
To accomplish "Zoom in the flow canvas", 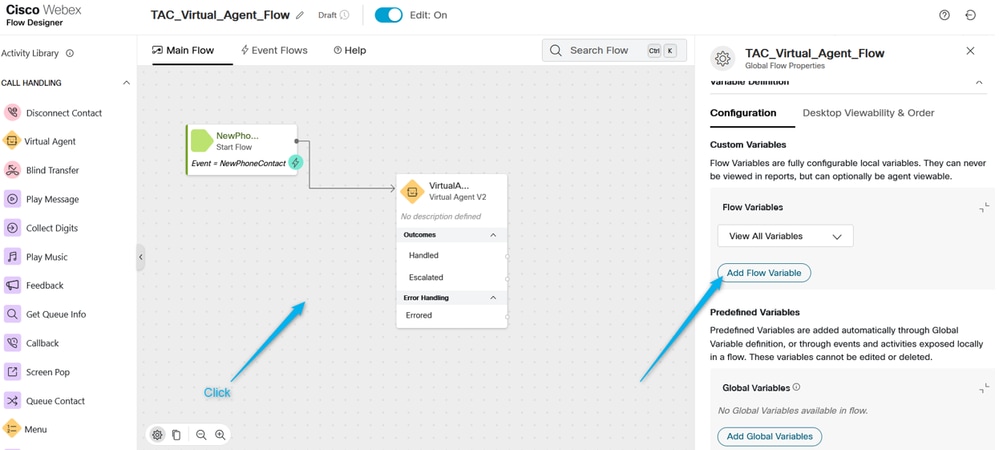I will [x=220, y=435].
